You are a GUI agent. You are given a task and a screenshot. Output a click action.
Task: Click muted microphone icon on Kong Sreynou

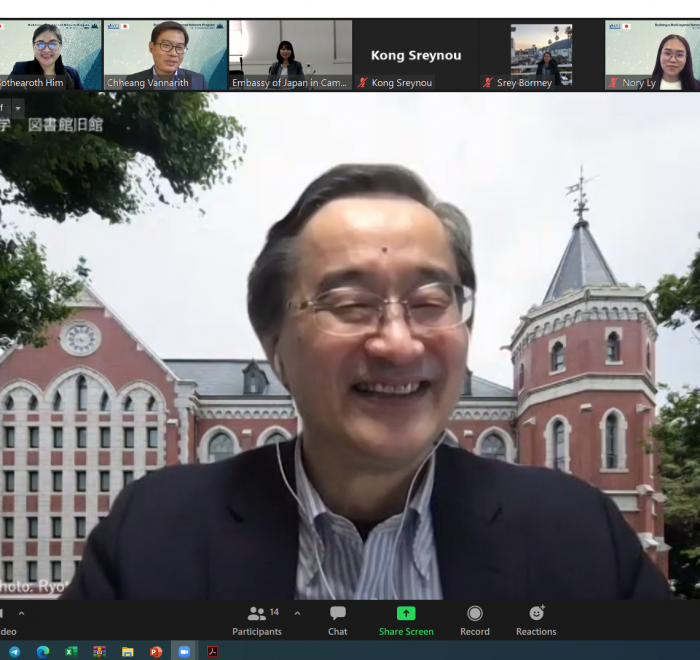point(363,83)
